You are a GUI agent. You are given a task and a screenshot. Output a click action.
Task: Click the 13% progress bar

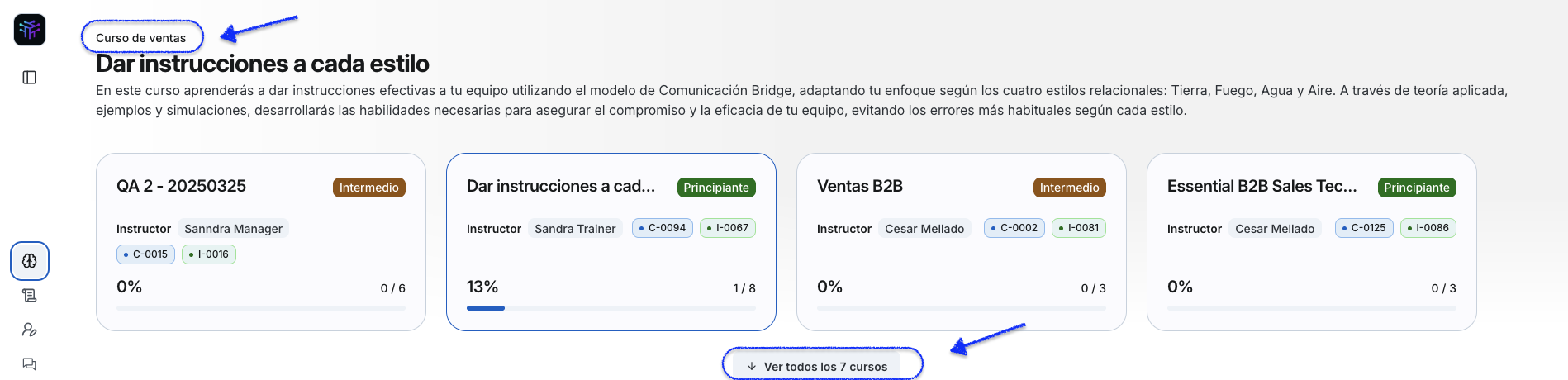tap(611, 308)
